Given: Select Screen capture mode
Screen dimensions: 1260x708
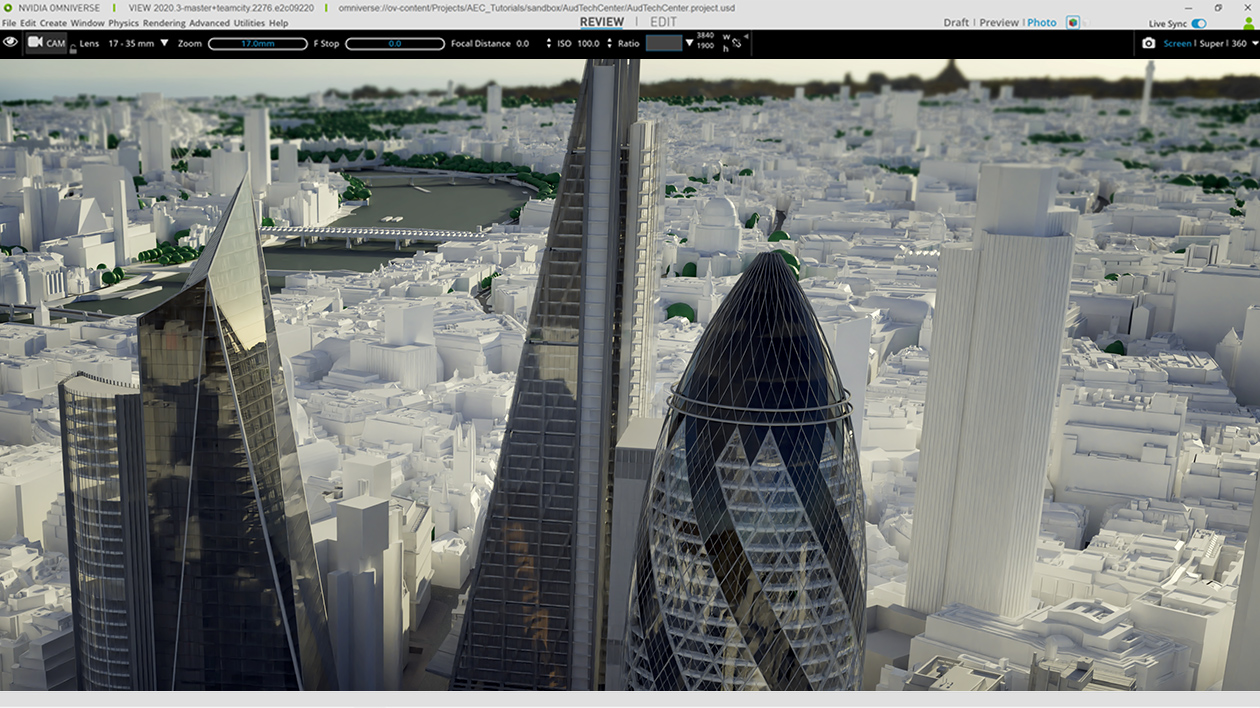Looking at the screenshot, I should (1177, 44).
